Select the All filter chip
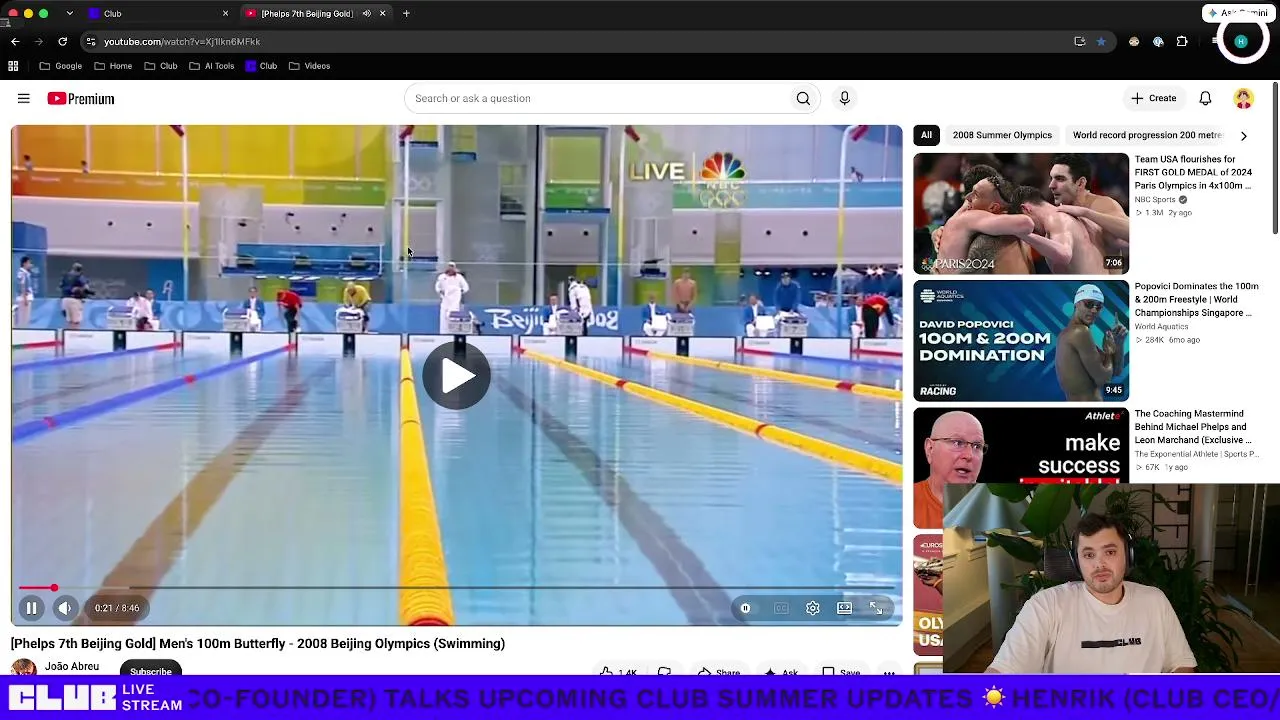The width and height of the screenshot is (1280, 720). 926,135
